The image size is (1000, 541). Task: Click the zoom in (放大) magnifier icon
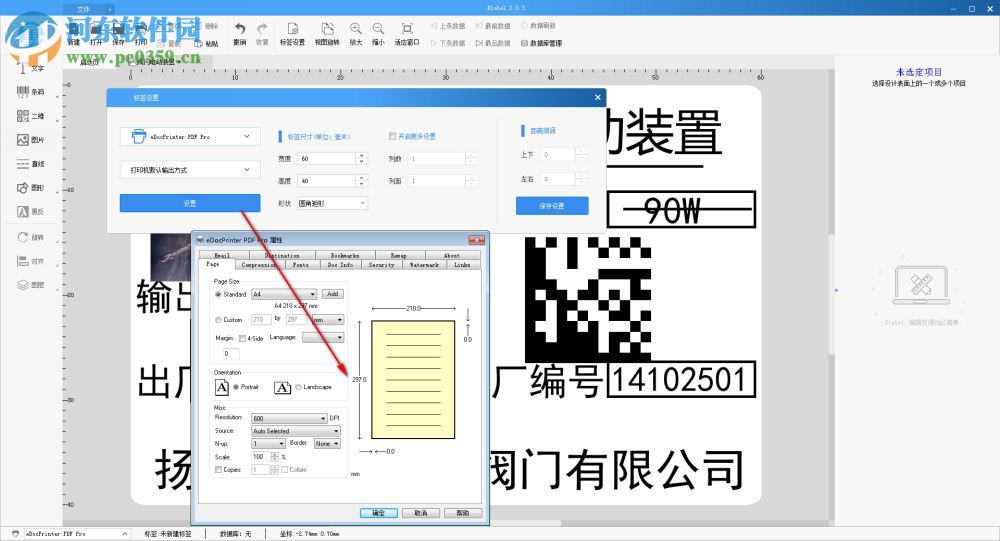pyautogui.click(x=355, y=29)
